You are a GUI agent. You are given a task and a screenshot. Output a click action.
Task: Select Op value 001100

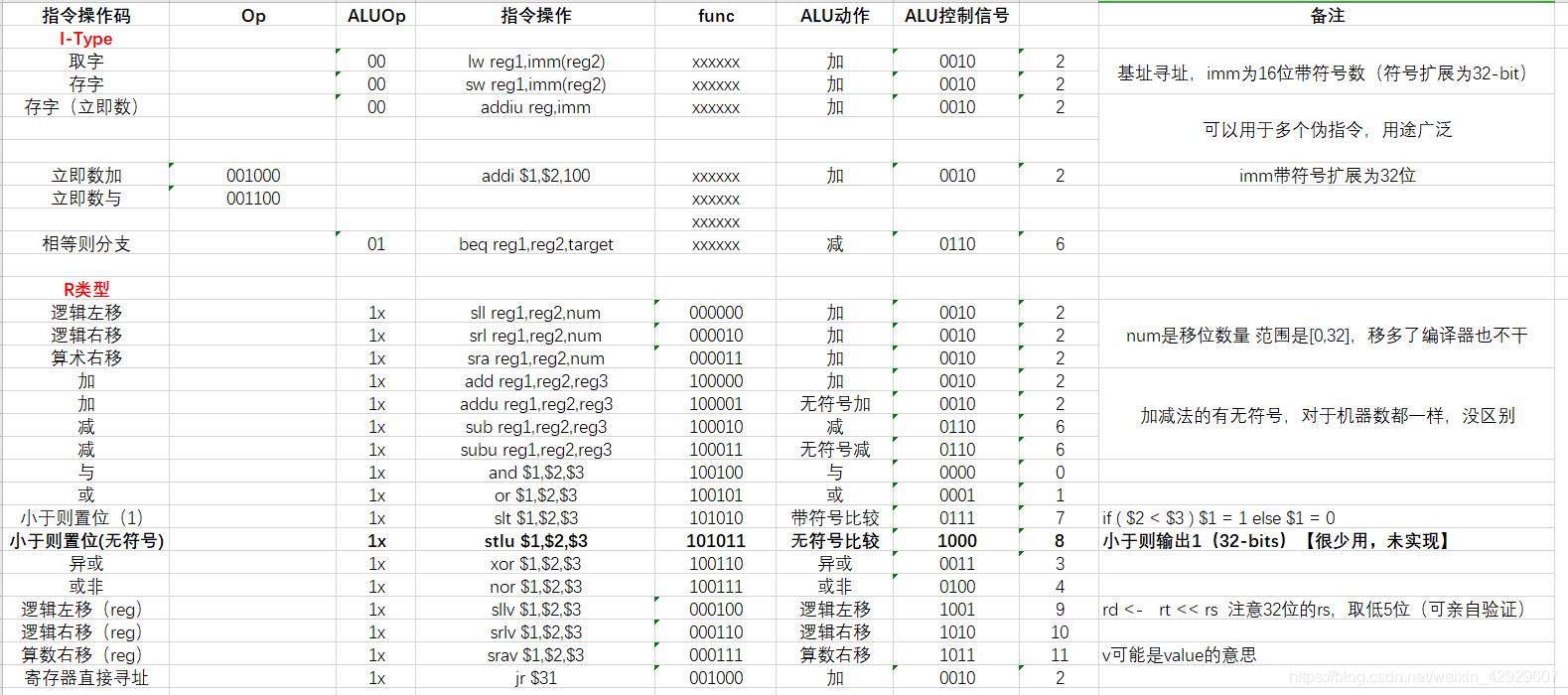coord(253,199)
